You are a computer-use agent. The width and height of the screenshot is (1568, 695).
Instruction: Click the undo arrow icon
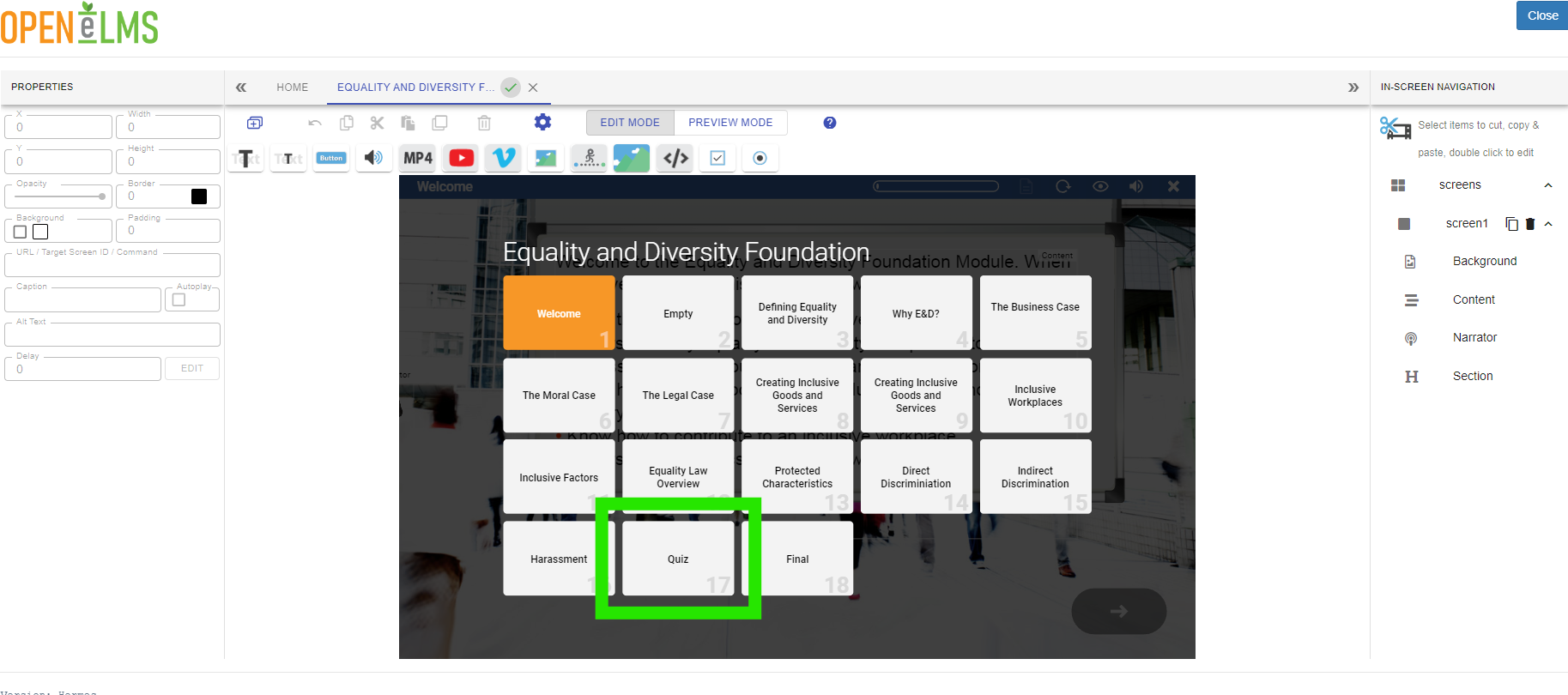315,123
